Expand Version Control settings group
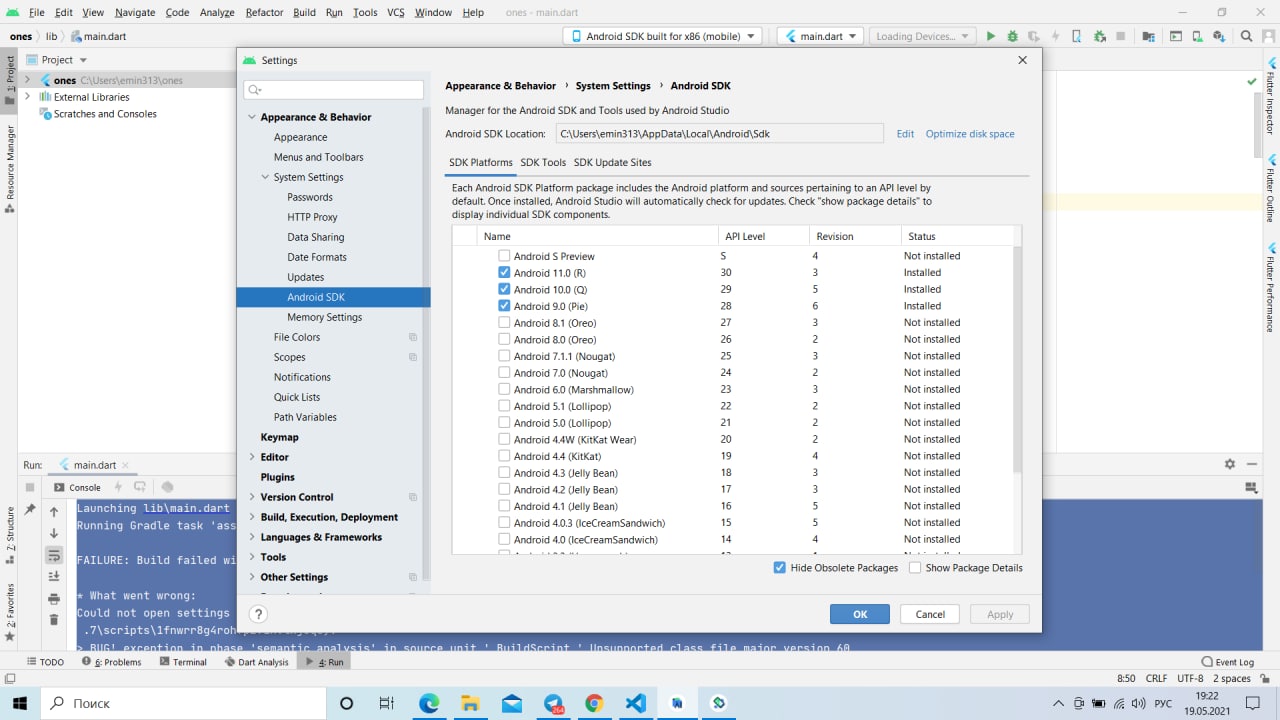This screenshot has height=720, width=1280. 252,497
